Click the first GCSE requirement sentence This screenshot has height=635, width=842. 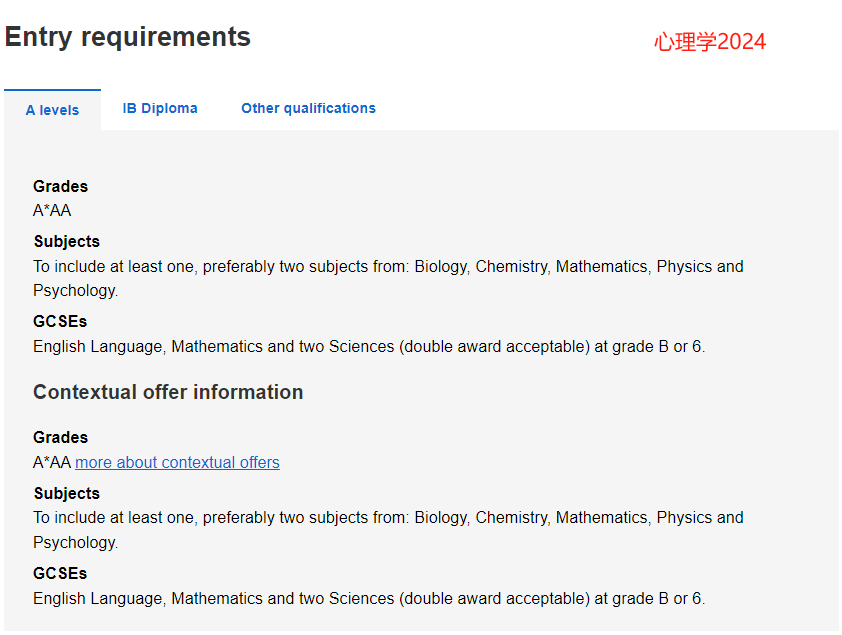(x=369, y=347)
